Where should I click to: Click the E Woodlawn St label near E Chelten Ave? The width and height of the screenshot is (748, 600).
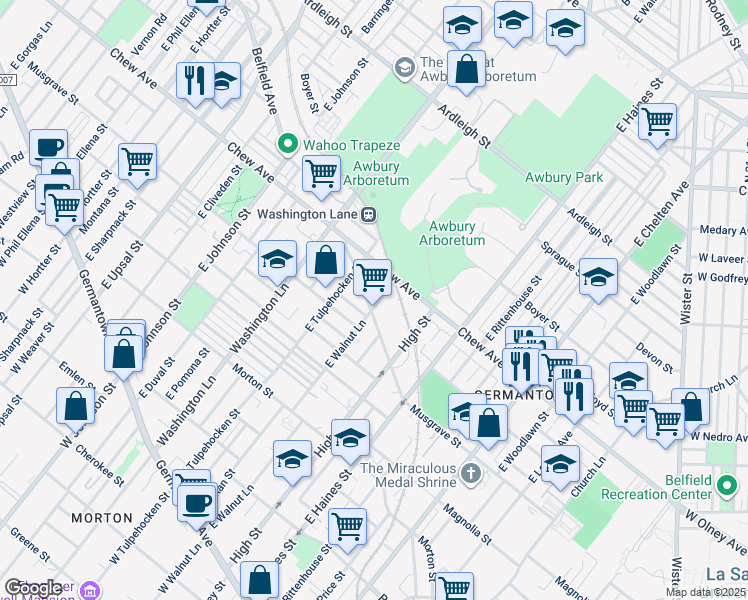[656, 274]
